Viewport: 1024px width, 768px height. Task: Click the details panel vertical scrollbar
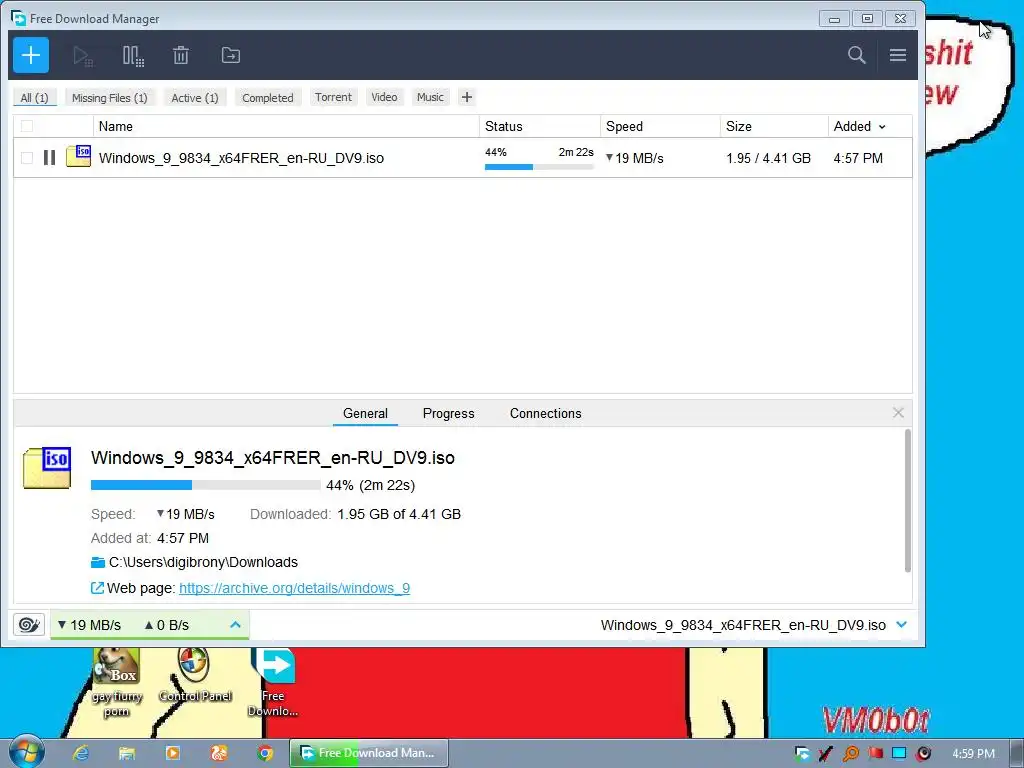pos(907,501)
